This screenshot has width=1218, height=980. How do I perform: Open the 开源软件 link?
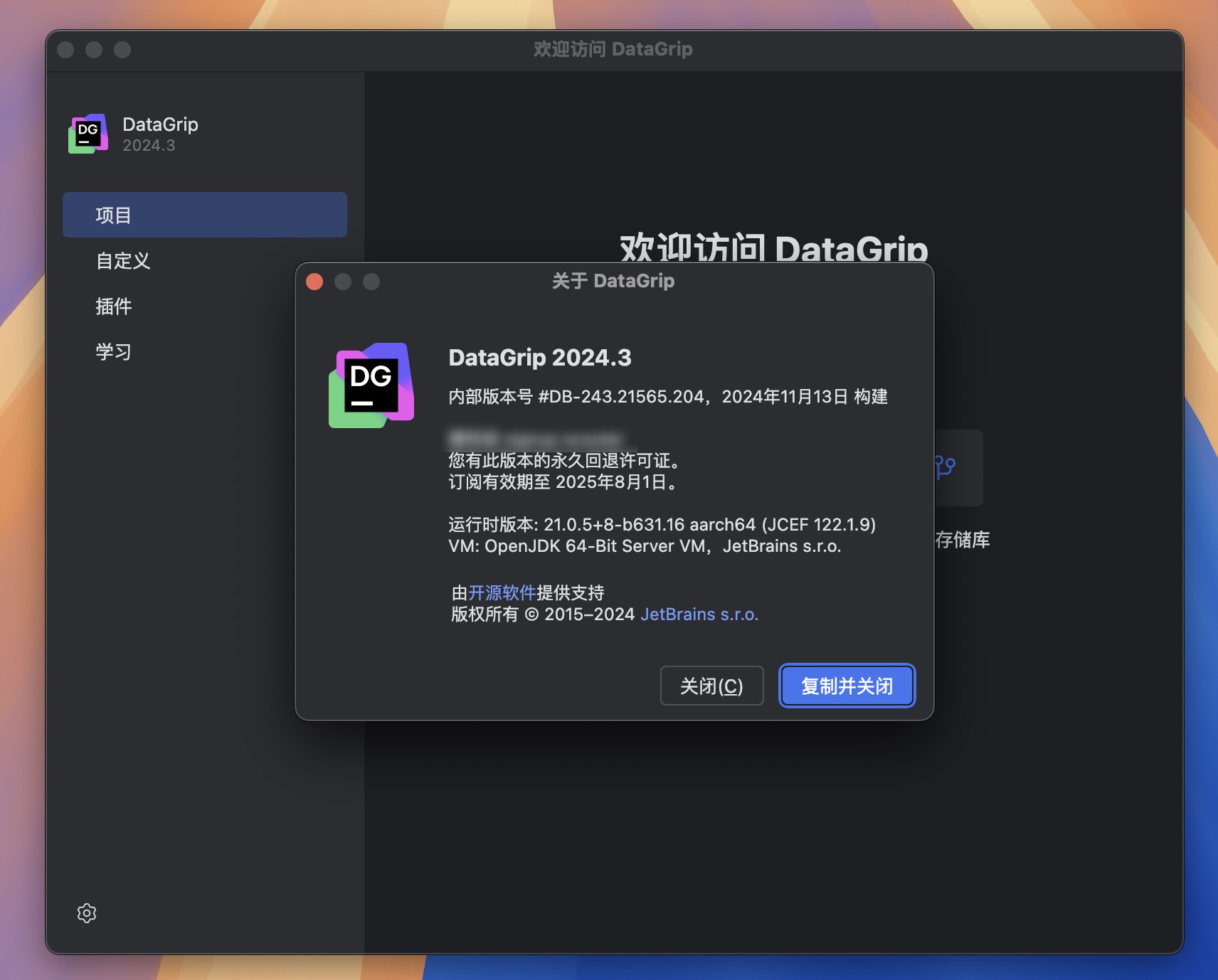click(x=502, y=593)
